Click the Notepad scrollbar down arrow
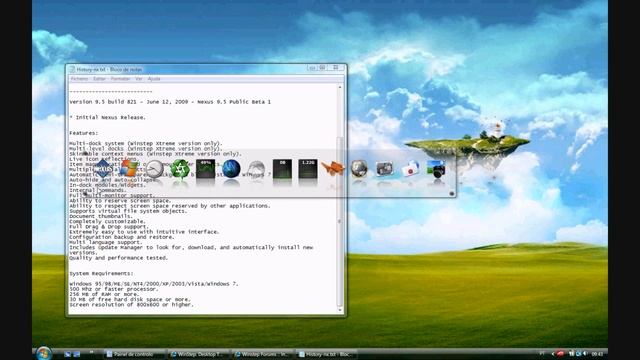Image resolution: width=640 pixels, height=360 pixels. coord(340,310)
